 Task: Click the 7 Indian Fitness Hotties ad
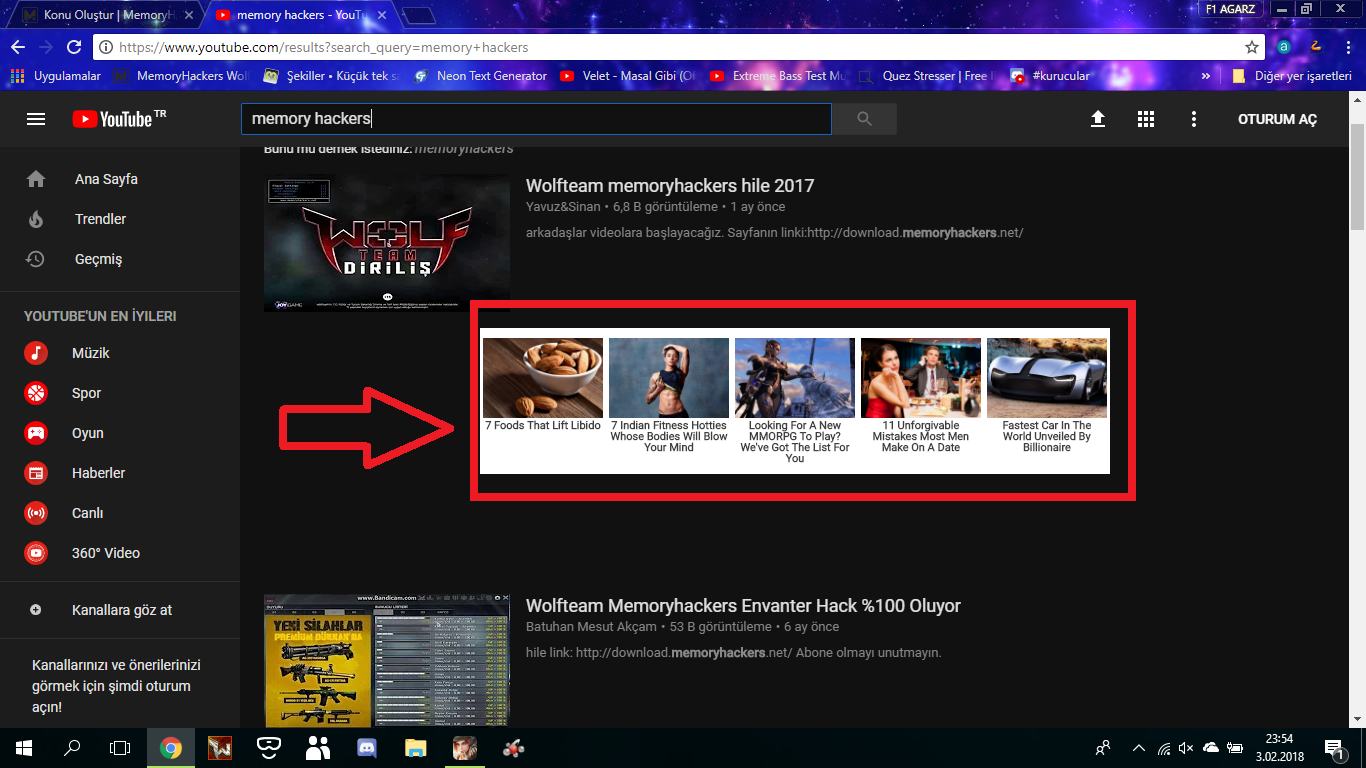pyautogui.click(x=669, y=396)
